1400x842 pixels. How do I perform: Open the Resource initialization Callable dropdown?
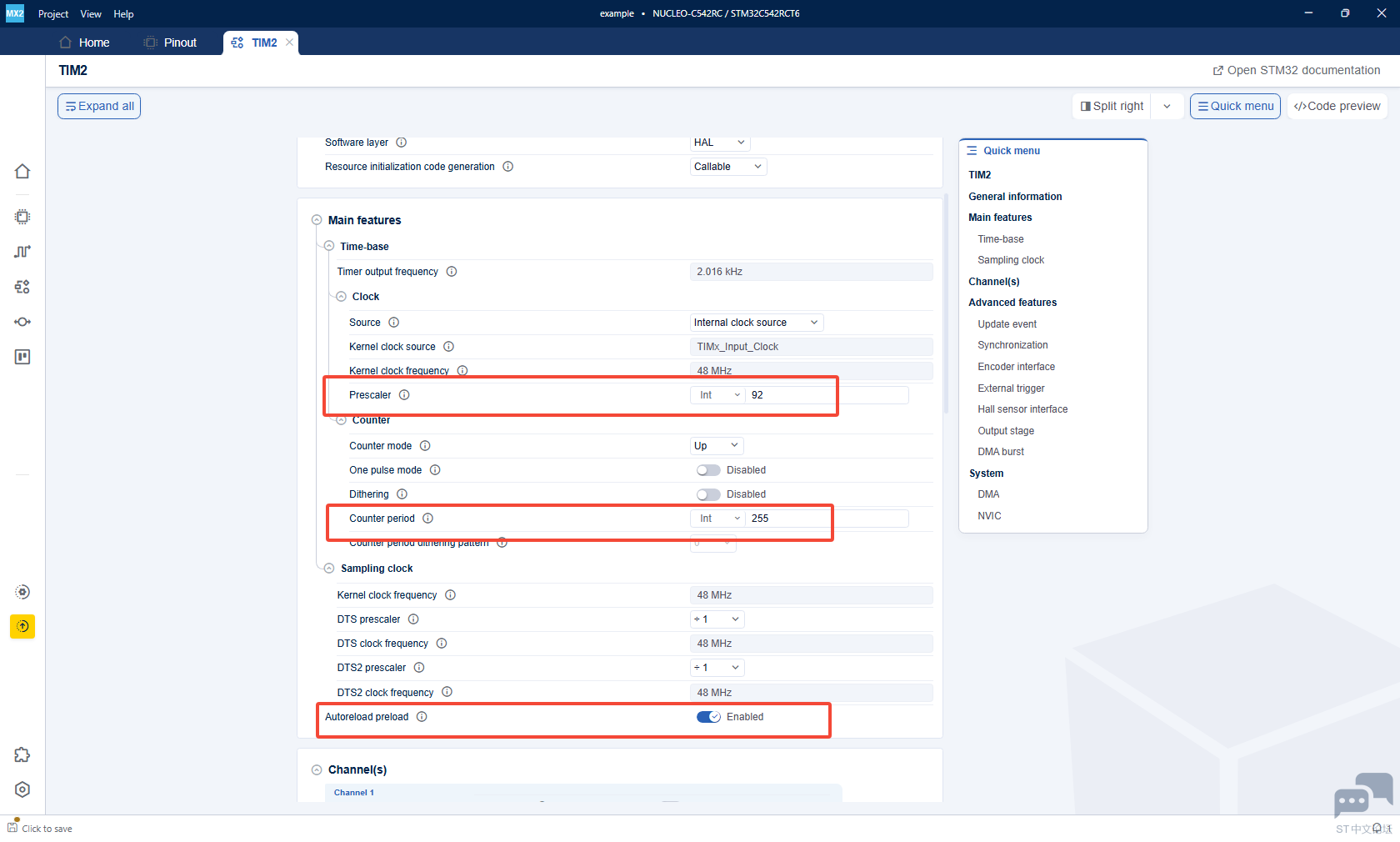728,167
